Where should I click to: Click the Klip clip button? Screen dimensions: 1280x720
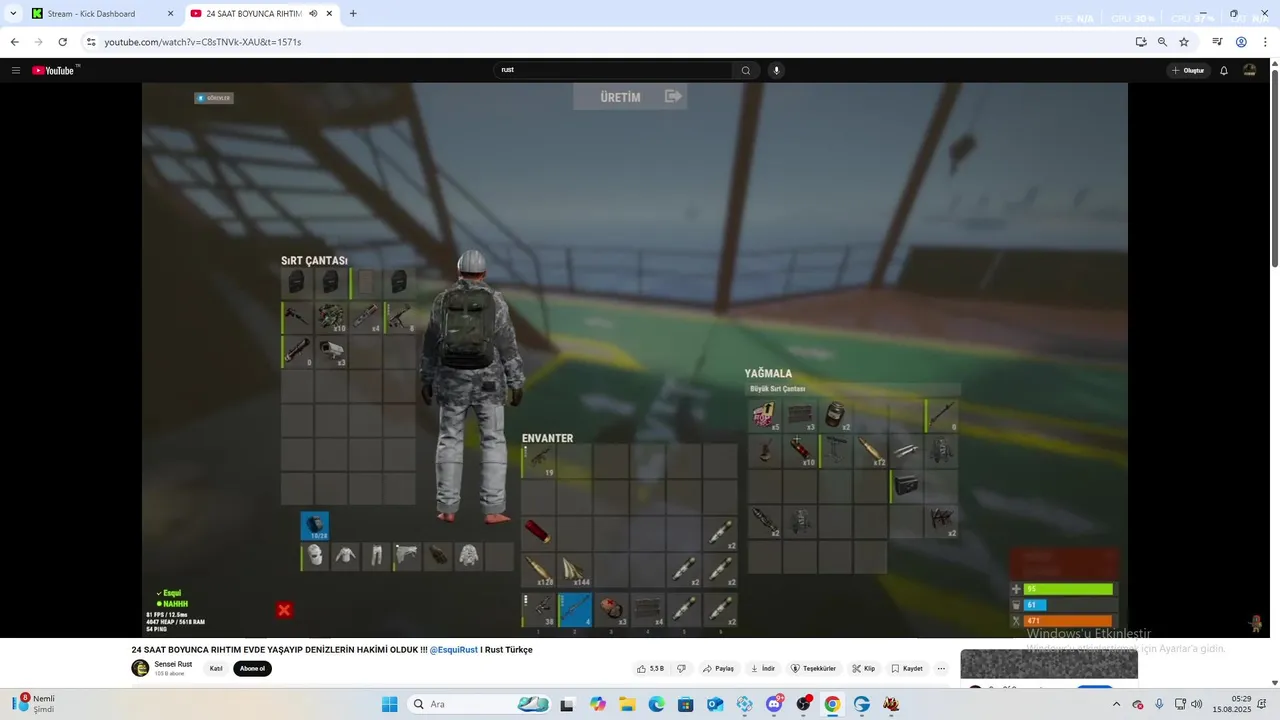pos(863,668)
